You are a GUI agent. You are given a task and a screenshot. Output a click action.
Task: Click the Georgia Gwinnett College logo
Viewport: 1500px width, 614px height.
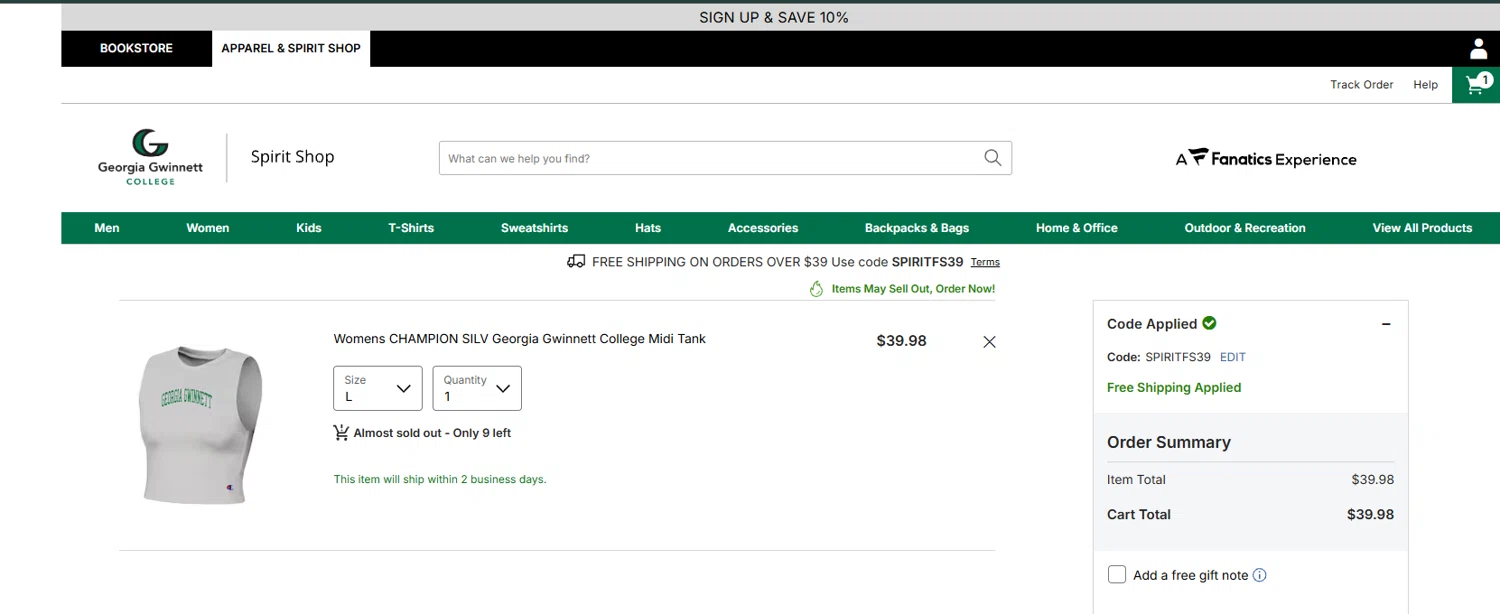150,157
